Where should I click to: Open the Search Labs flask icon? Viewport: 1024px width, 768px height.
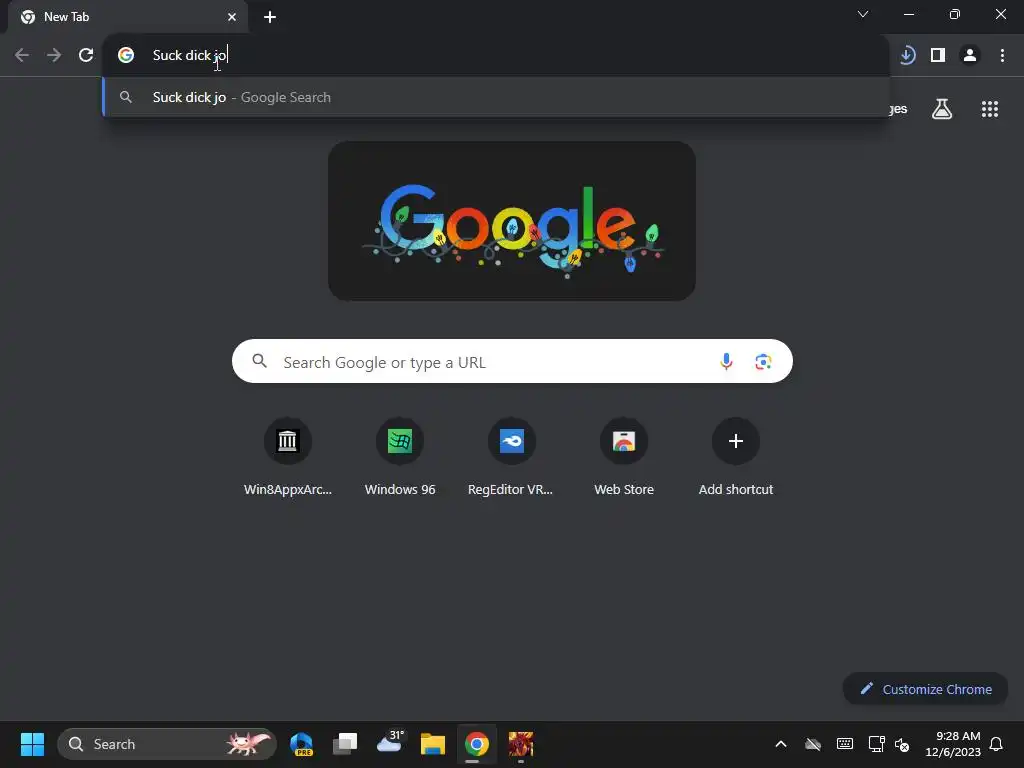pyautogui.click(x=942, y=109)
